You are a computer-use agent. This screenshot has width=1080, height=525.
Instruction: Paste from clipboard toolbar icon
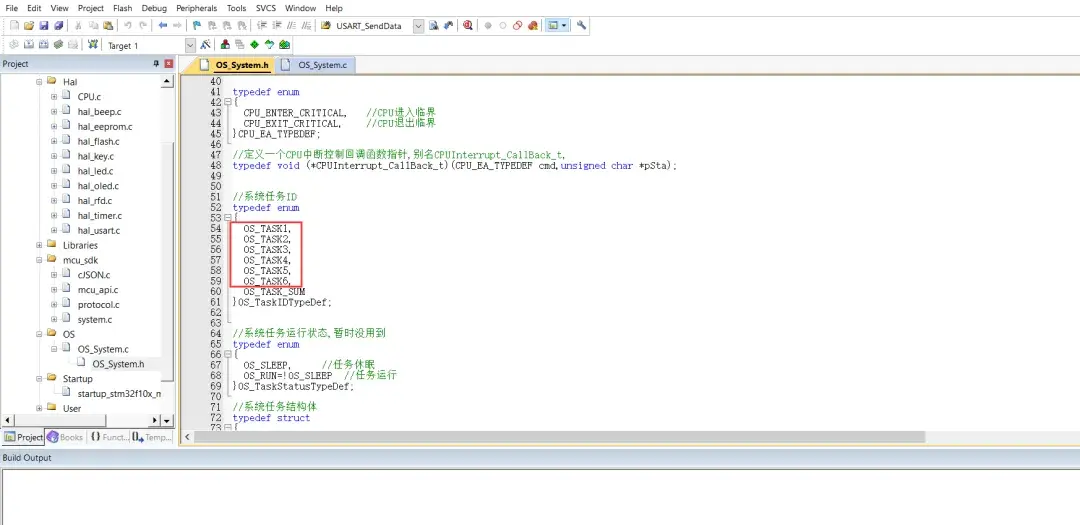(108, 25)
